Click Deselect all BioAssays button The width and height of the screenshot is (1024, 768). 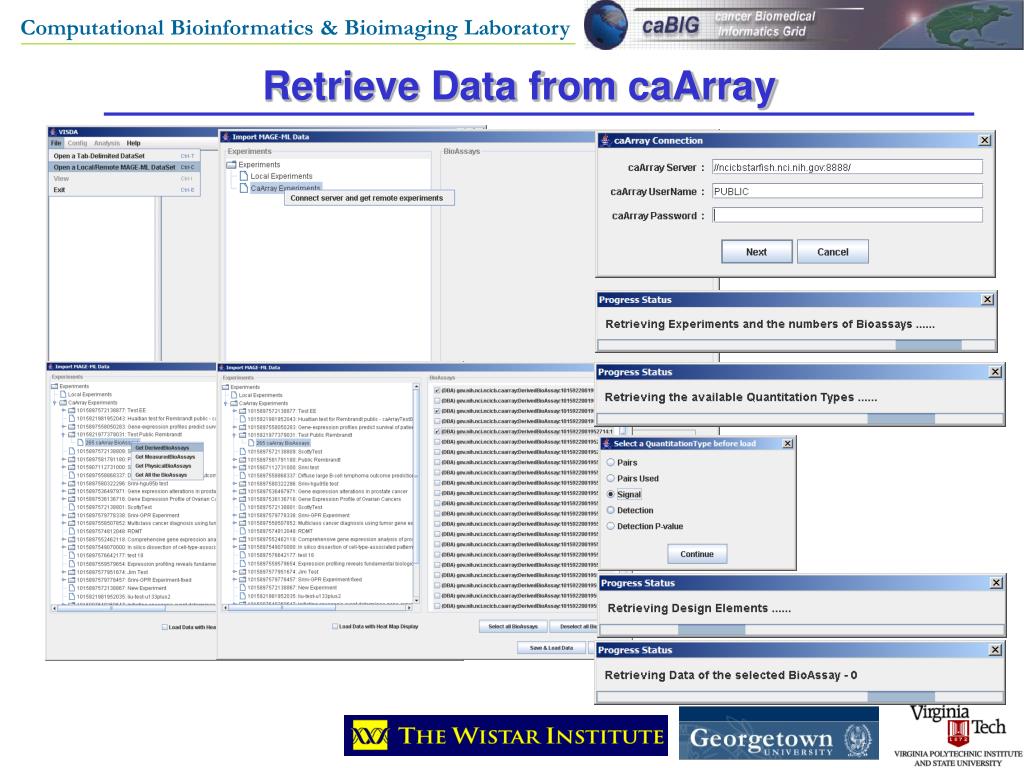(575, 626)
